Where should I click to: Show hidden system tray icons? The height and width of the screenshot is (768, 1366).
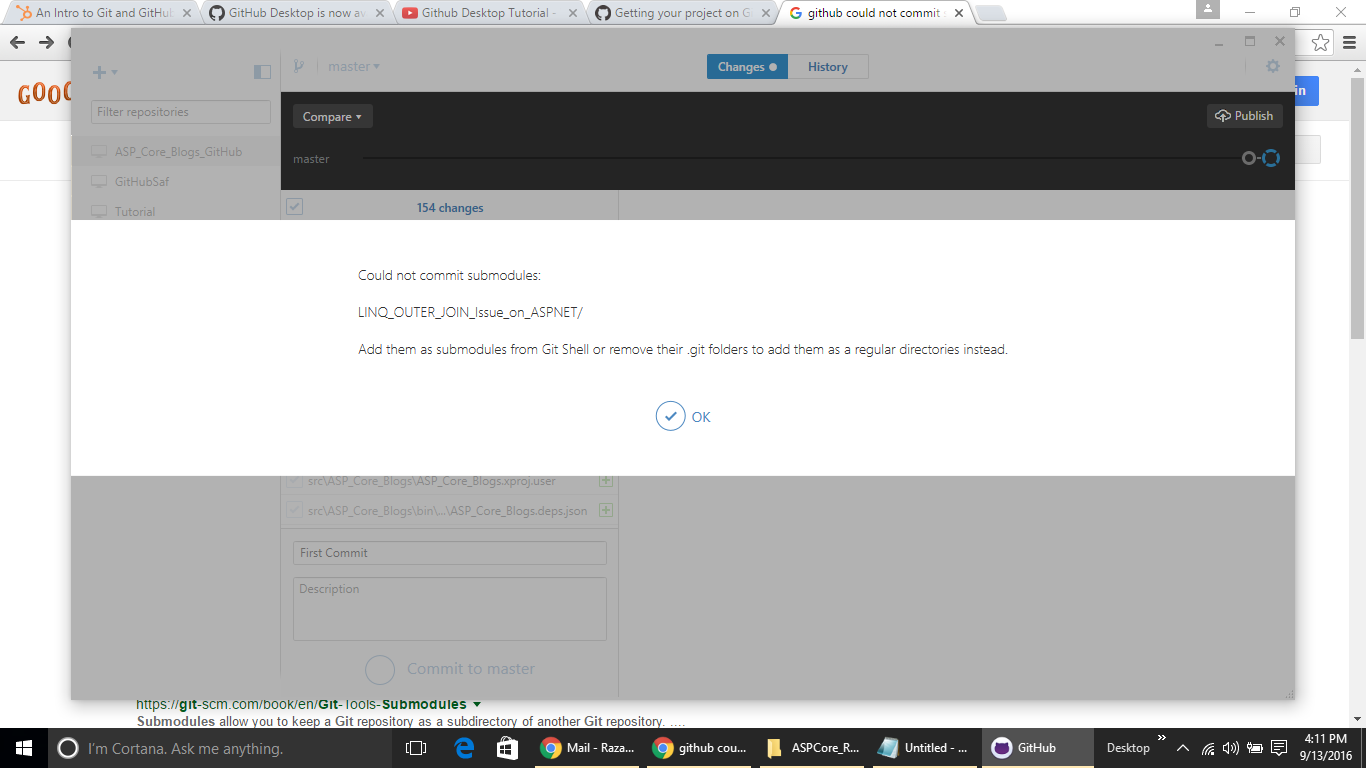(1183, 748)
